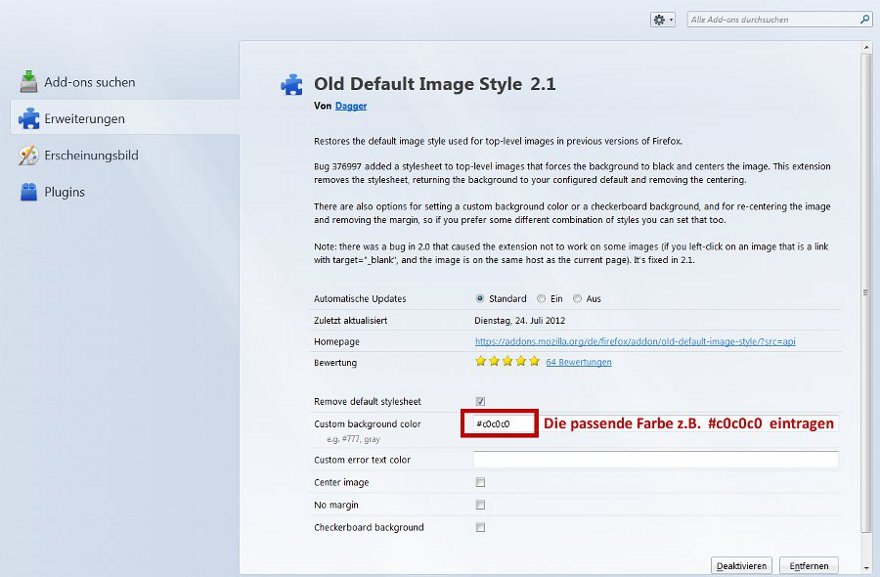
Task: Open the Add-ons suchen section
Action: coord(125,82)
